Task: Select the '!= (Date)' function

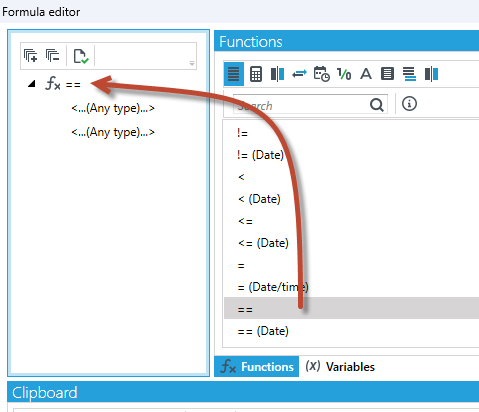Action: click(351, 155)
